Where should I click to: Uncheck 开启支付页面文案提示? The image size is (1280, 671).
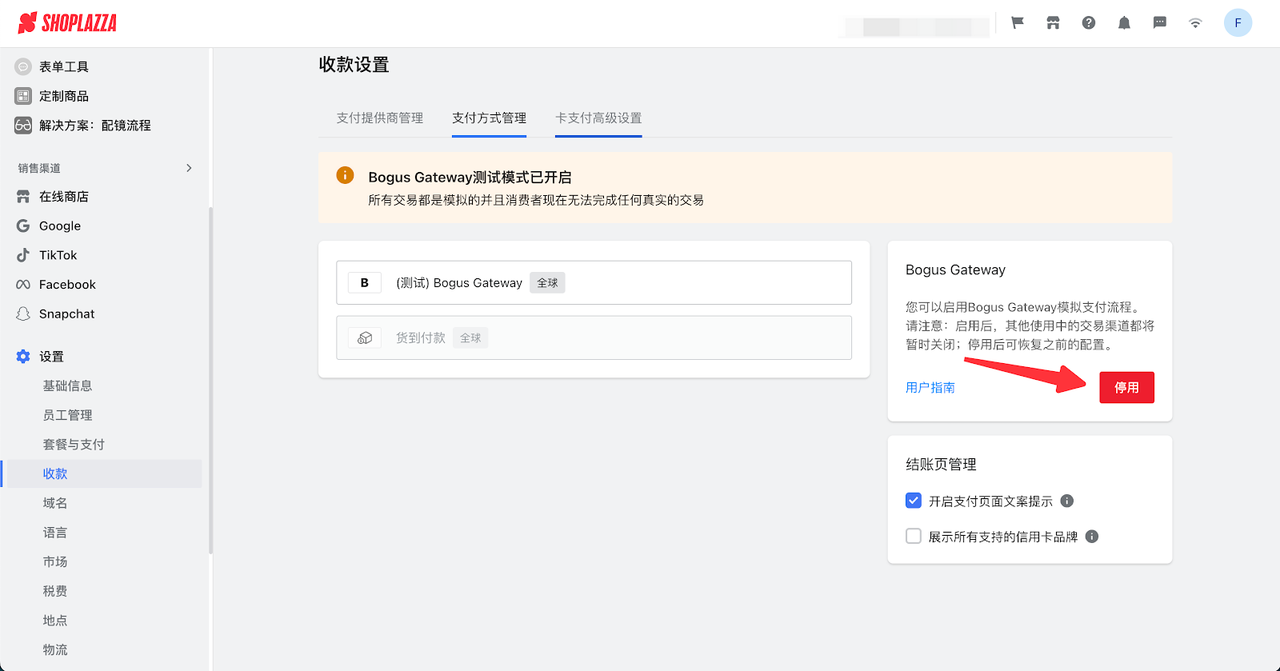click(x=913, y=500)
